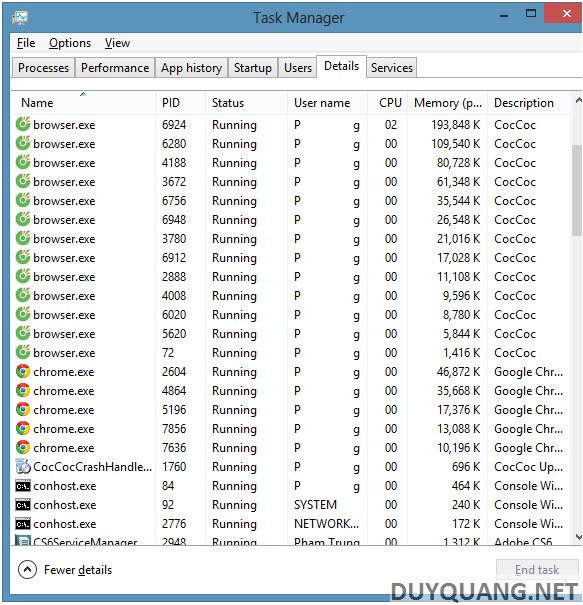Viewport: 583px width, 605px height.
Task: Click CocCoc icon for browser.exe PID 6912
Action: (23, 257)
